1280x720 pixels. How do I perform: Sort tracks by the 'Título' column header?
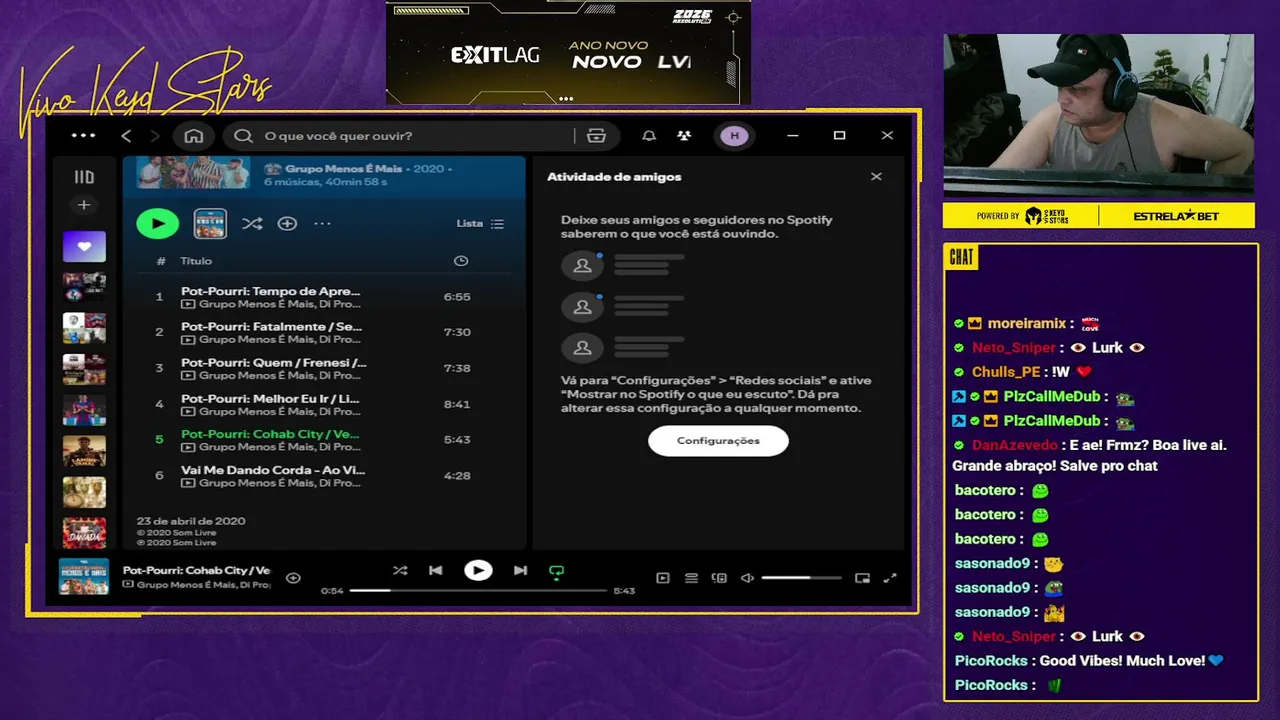[196, 261]
